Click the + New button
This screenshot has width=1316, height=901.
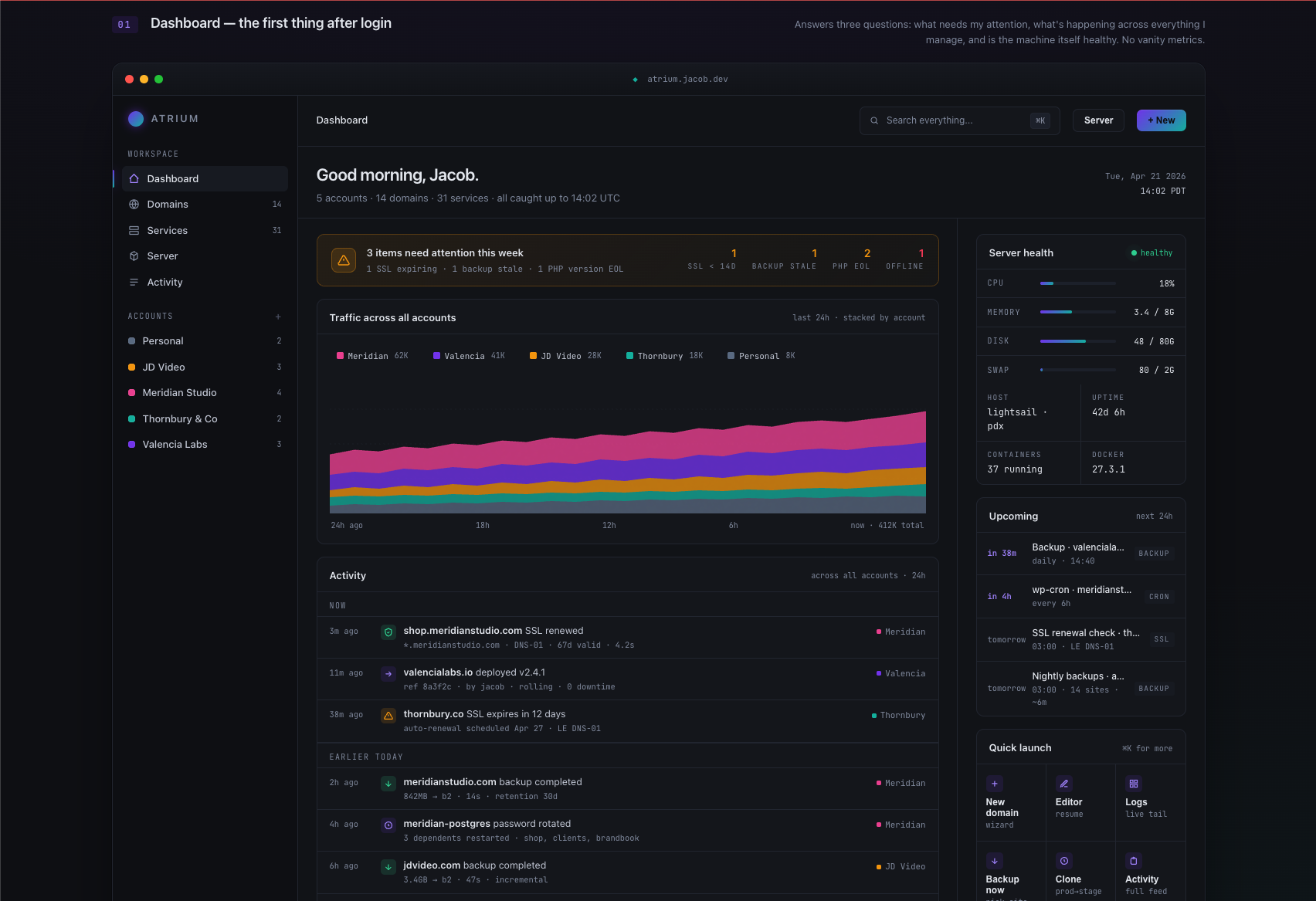[x=1161, y=120]
